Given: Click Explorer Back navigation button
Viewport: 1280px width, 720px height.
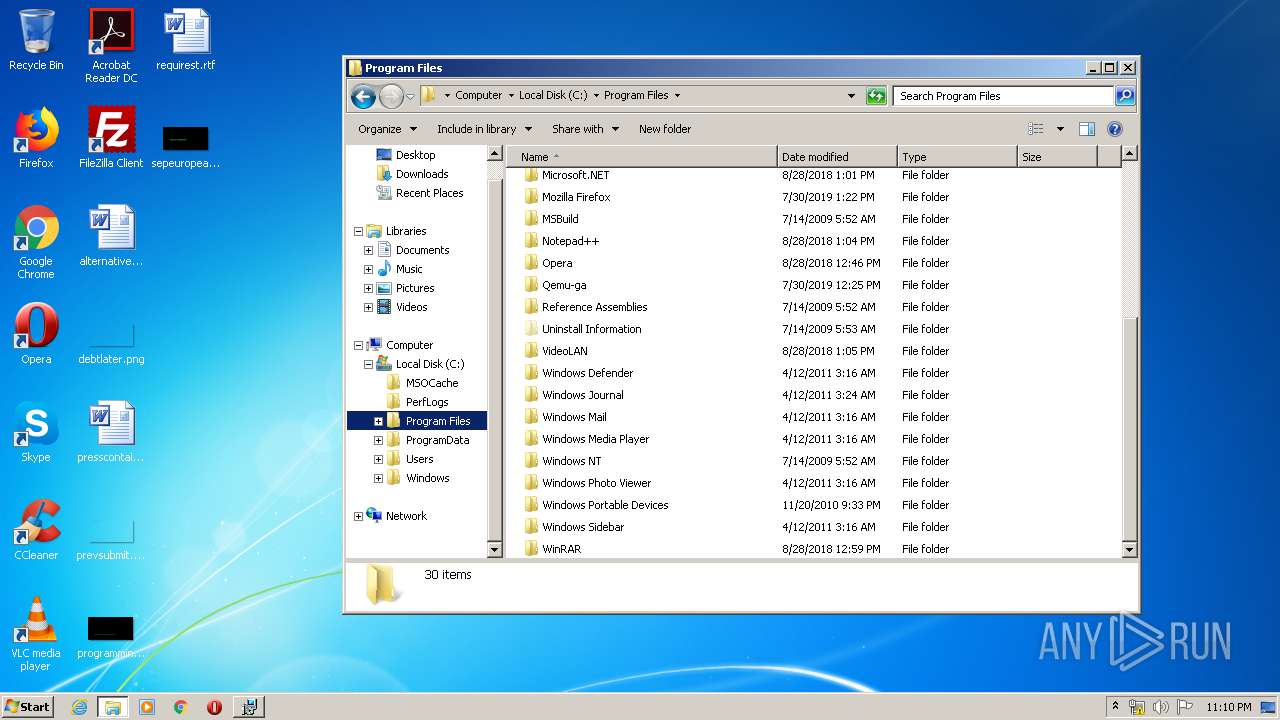Looking at the screenshot, I should coord(363,96).
